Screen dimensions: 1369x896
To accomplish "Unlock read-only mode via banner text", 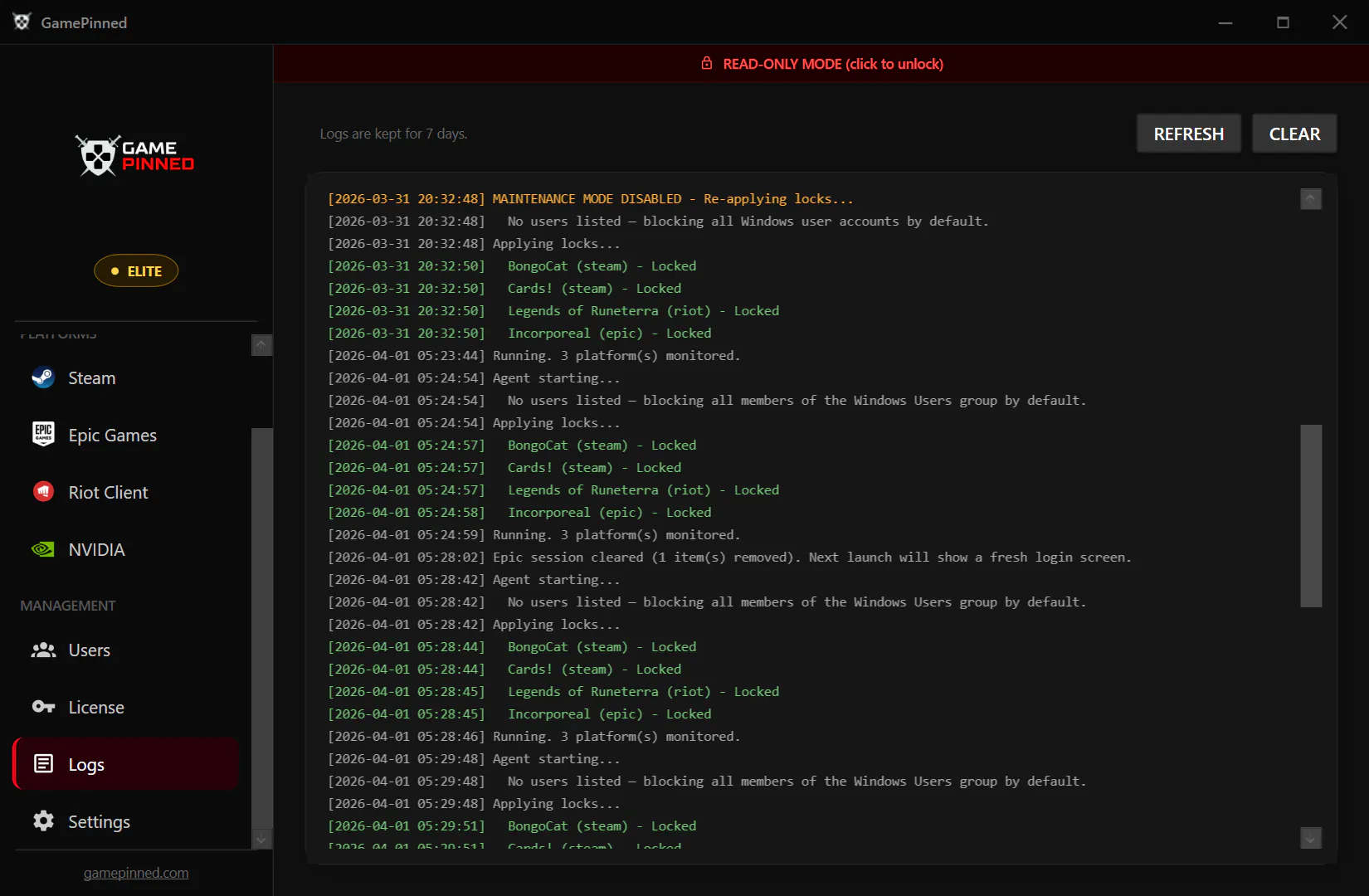I will 833,64.
